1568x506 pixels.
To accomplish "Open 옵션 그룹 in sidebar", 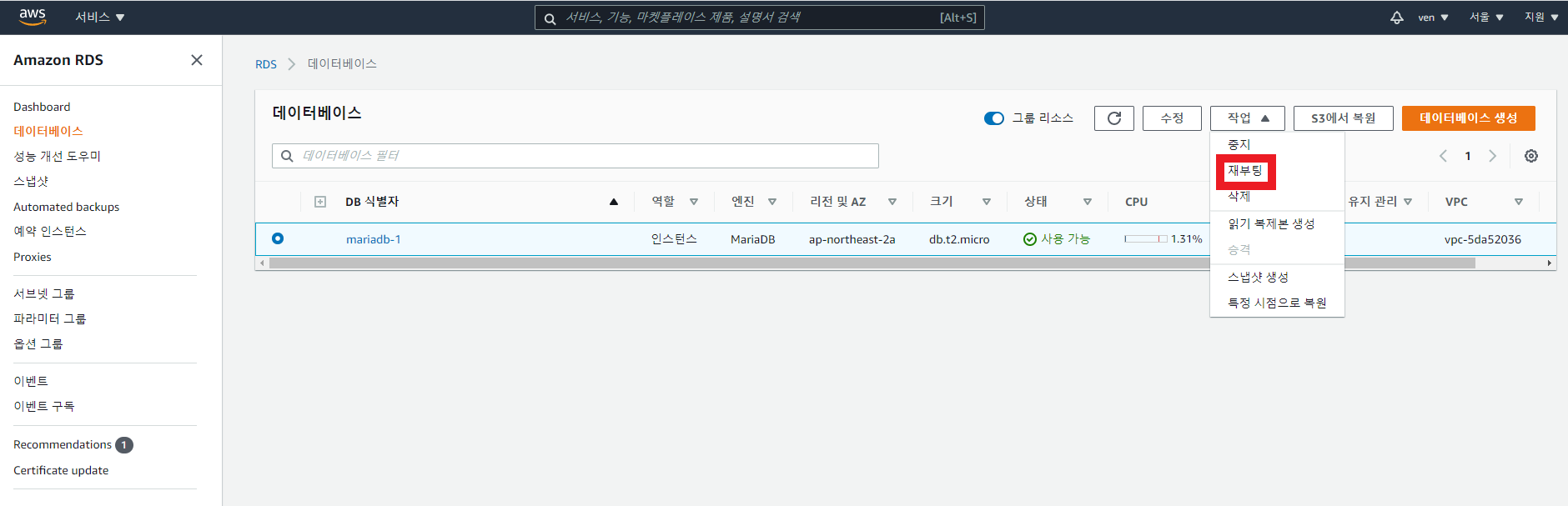I will pos(38,344).
